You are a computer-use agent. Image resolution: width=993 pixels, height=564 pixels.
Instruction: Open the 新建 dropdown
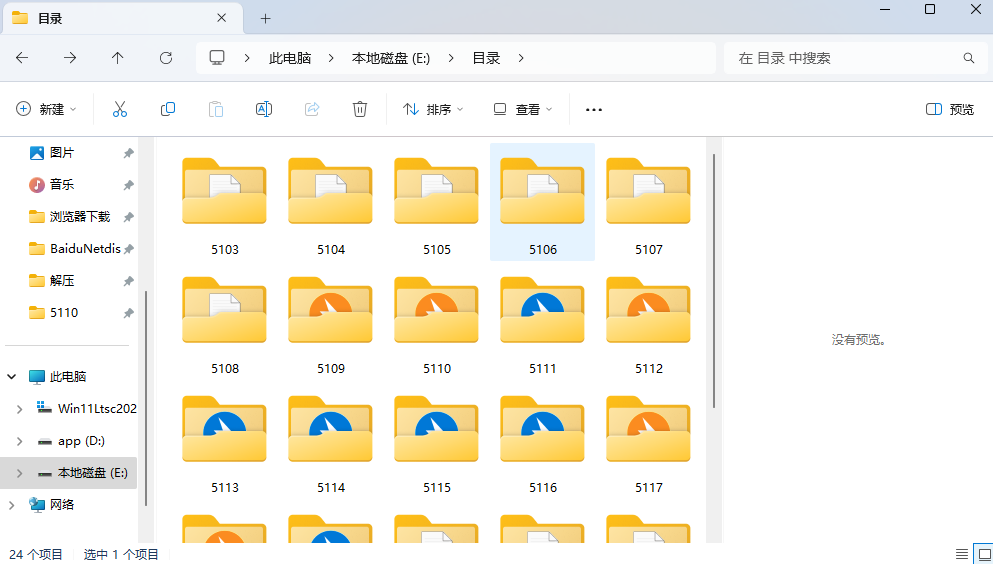pyautogui.click(x=46, y=110)
